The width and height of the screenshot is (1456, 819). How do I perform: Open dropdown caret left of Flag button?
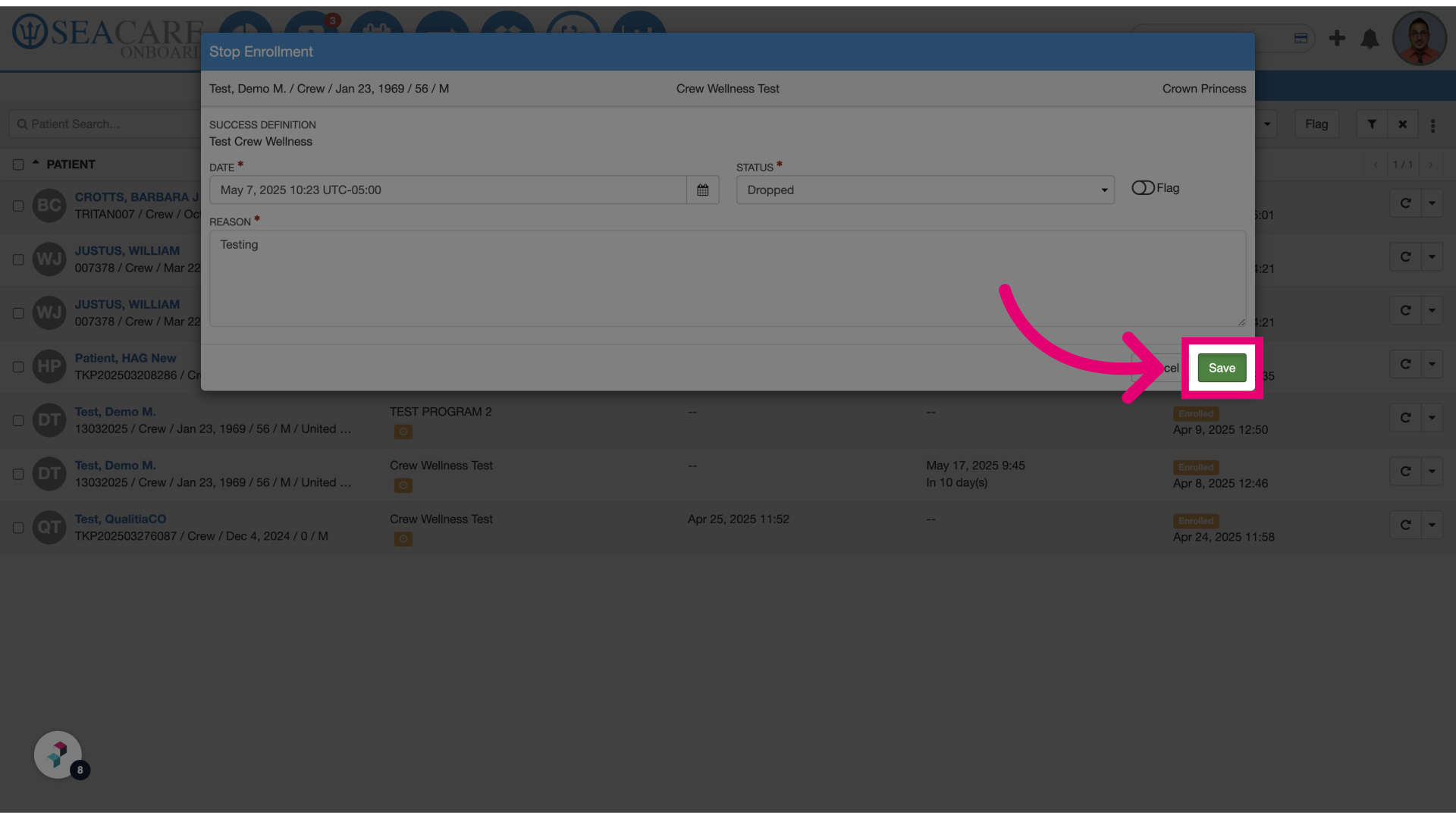click(1267, 124)
